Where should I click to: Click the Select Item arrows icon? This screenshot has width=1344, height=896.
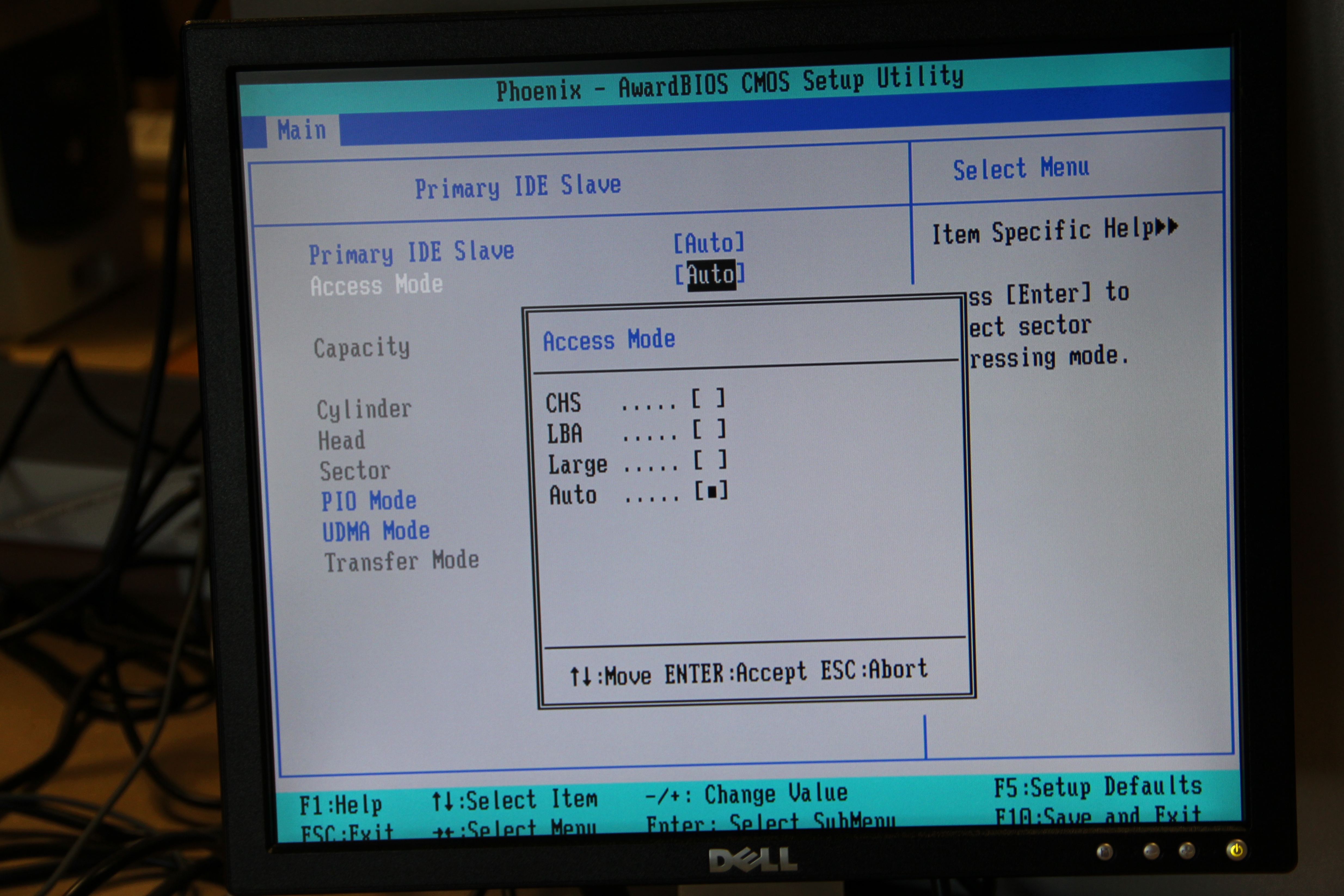pyautogui.click(x=442, y=801)
